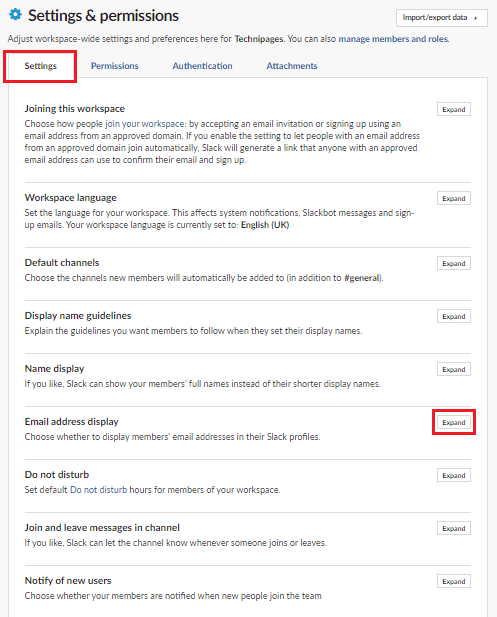Click the Email address display heading

click(72, 422)
